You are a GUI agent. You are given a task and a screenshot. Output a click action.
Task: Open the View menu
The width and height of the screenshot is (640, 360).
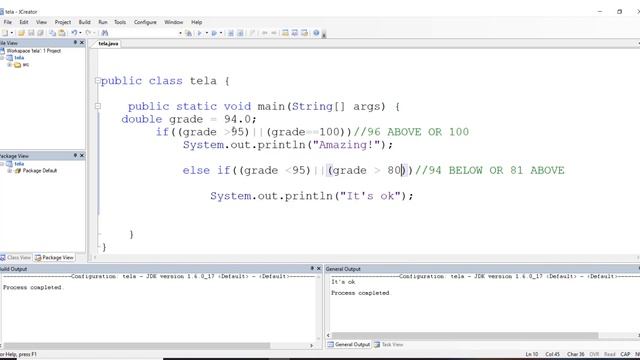(41, 22)
